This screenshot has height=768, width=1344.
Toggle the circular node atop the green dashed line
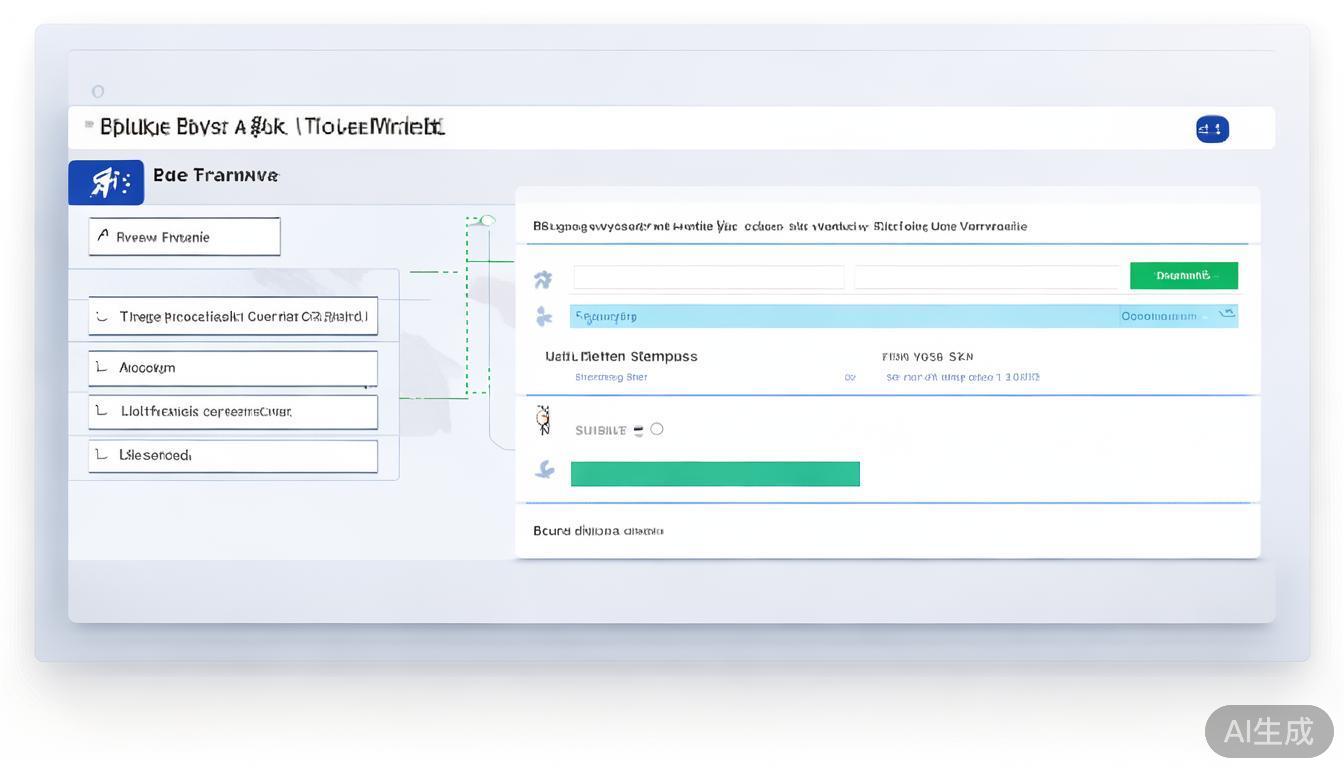point(487,220)
